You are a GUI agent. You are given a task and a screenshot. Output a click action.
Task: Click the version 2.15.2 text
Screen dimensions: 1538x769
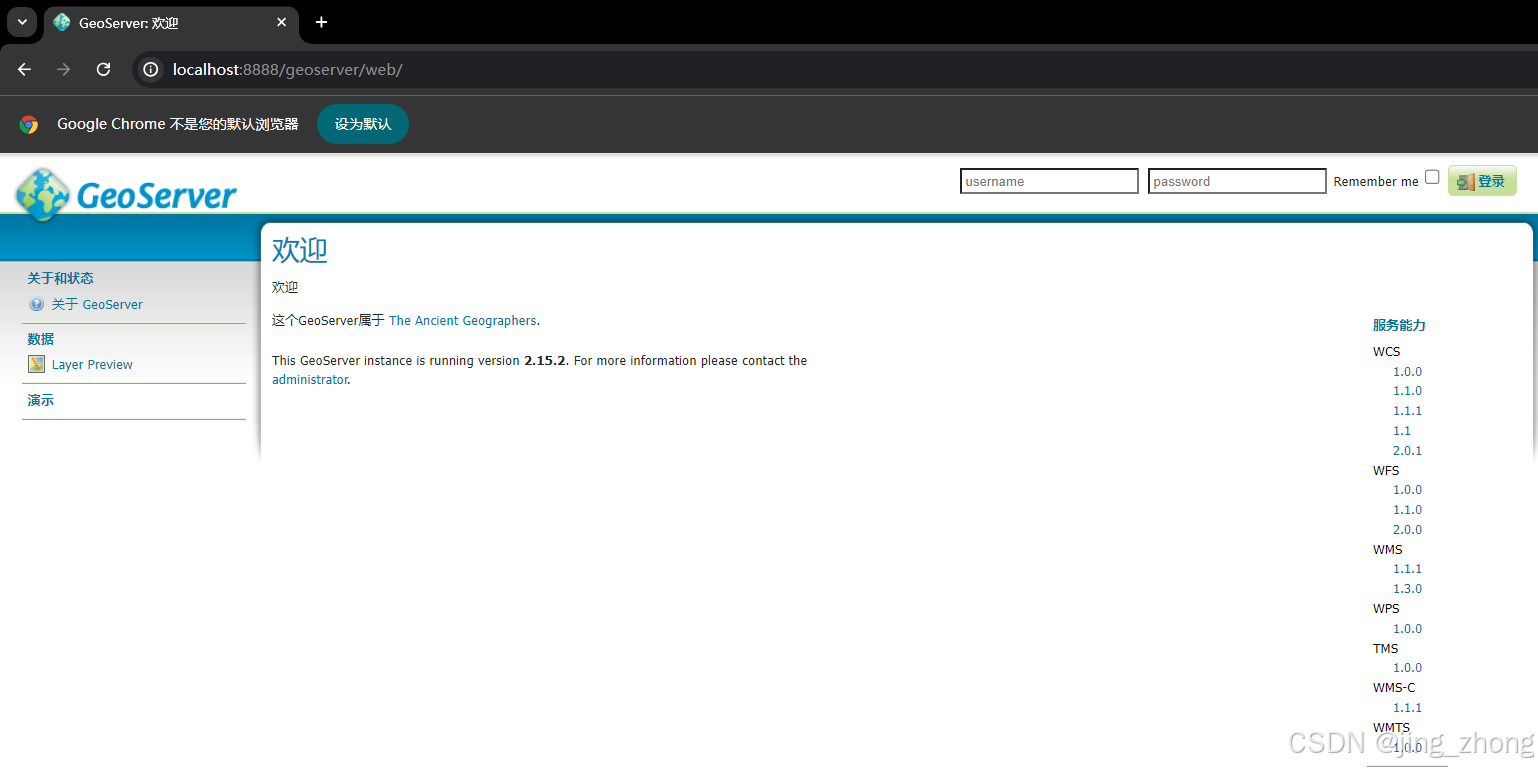[x=545, y=361]
